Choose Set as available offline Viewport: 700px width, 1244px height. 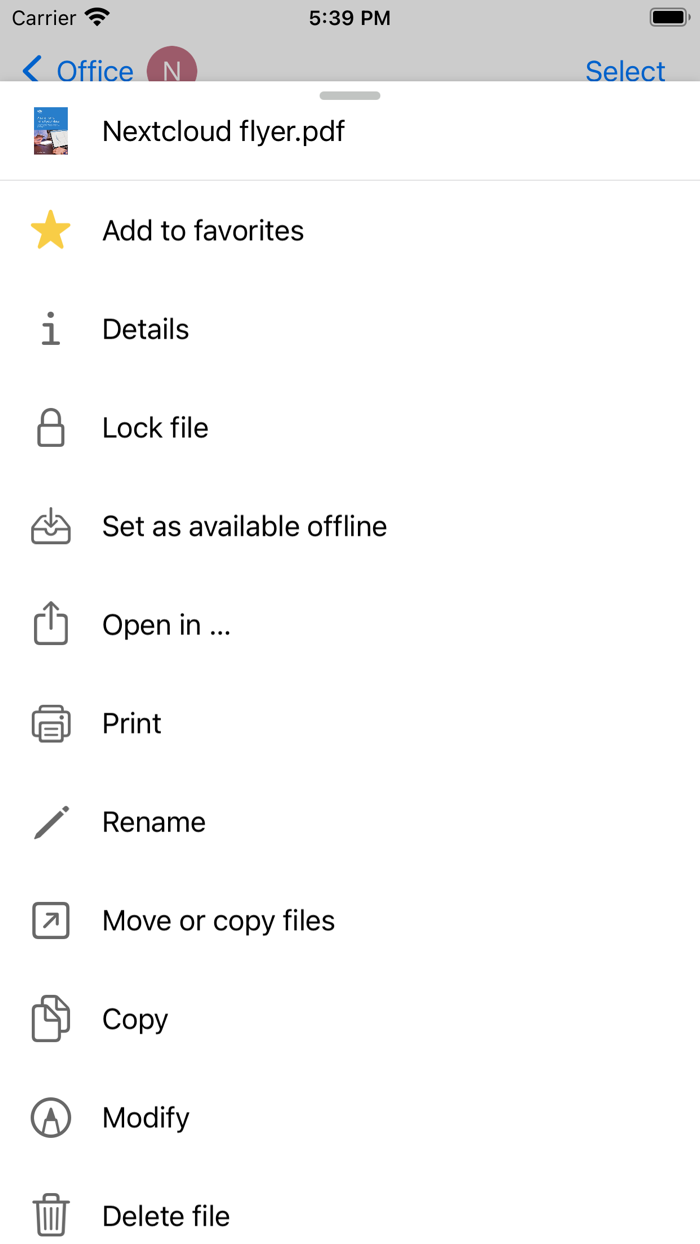pyautogui.click(x=244, y=526)
